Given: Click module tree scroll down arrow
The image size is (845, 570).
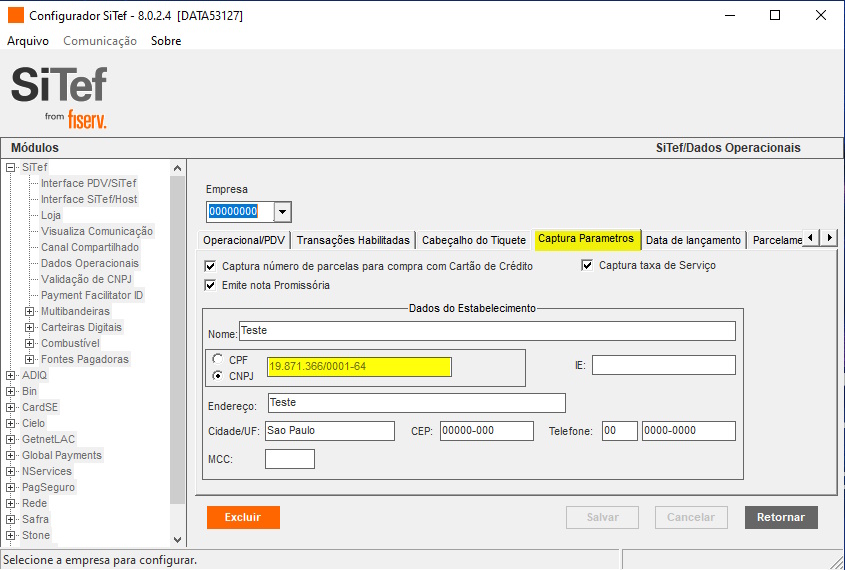Looking at the screenshot, I should click(177, 539).
